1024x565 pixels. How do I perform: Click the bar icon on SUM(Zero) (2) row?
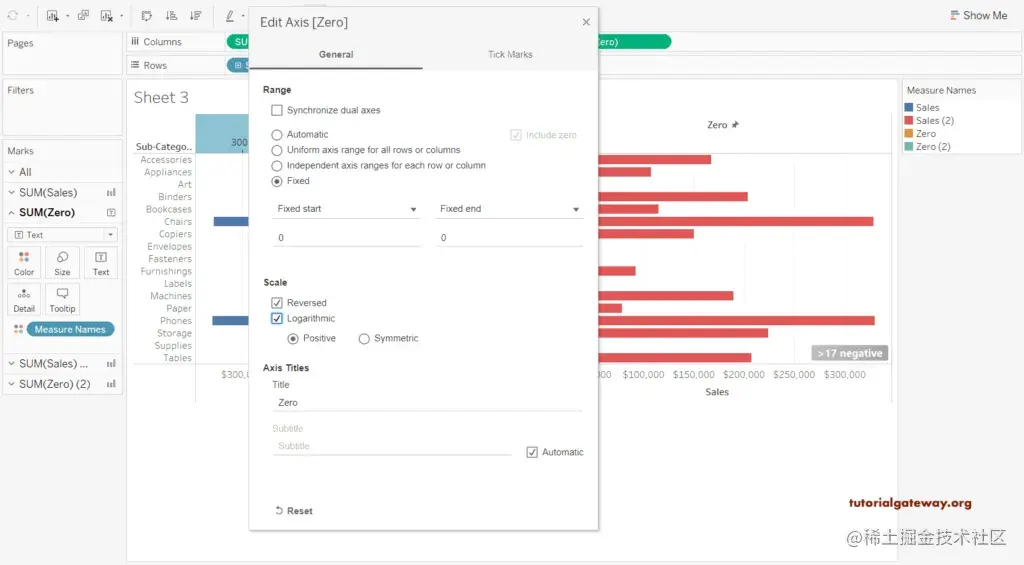pos(111,384)
